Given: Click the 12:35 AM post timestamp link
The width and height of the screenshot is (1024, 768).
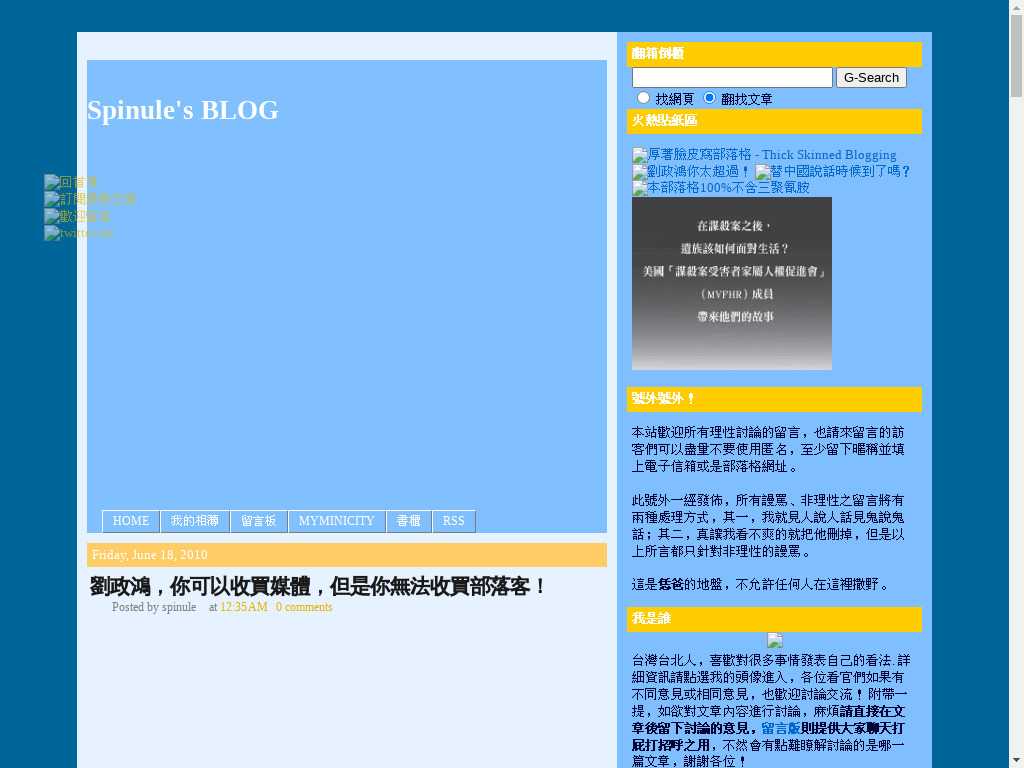Looking at the screenshot, I should (x=244, y=607).
